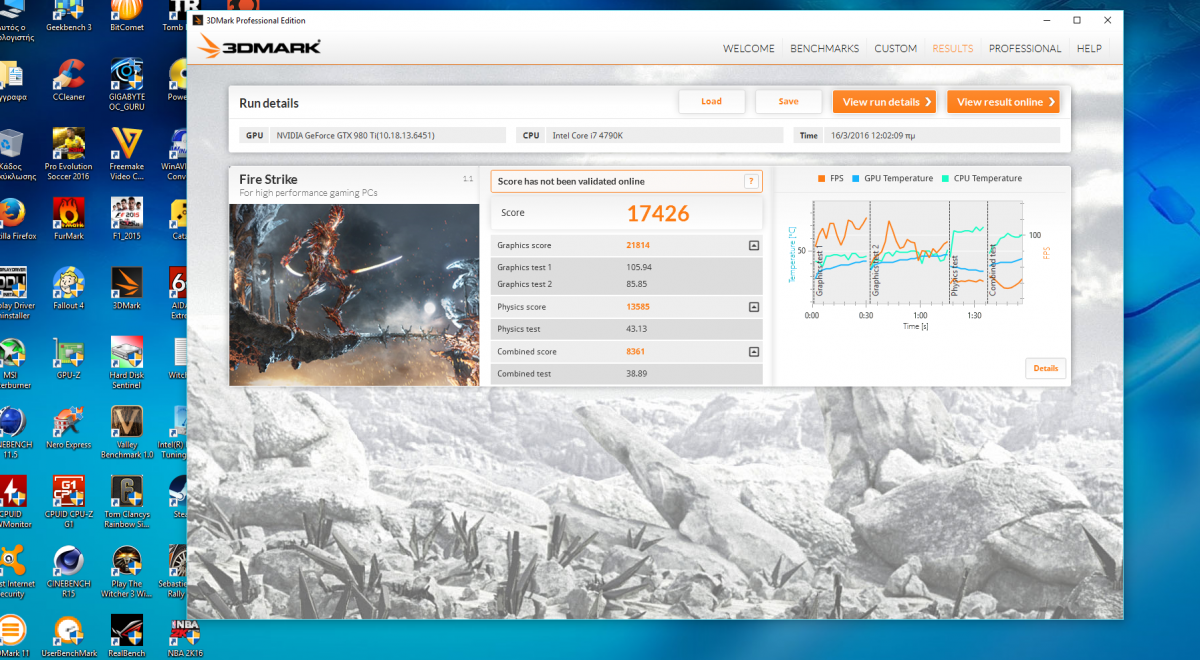This screenshot has width=1200, height=660.
Task: Select the 3DMark desktop shortcut
Action: [x=127, y=288]
